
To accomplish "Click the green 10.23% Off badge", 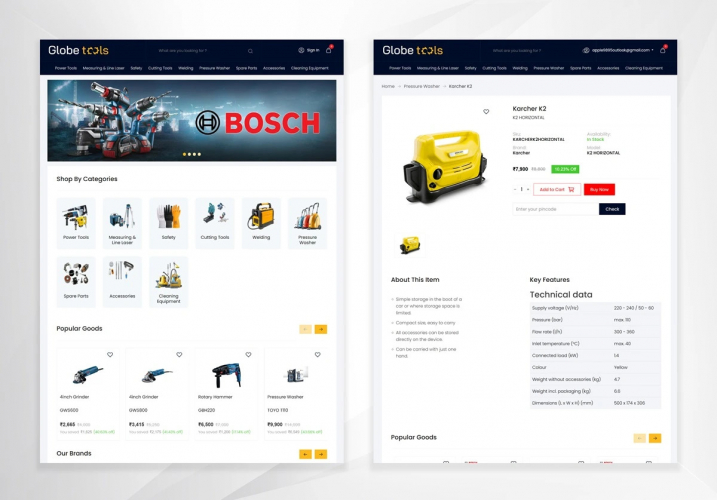I will click(565, 169).
